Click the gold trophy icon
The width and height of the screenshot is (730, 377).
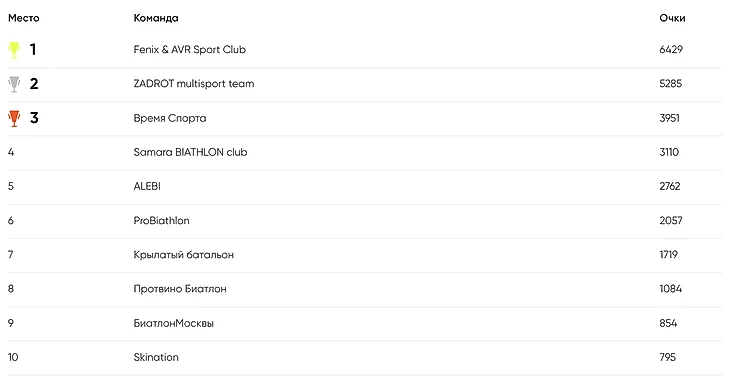click(x=14, y=50)
